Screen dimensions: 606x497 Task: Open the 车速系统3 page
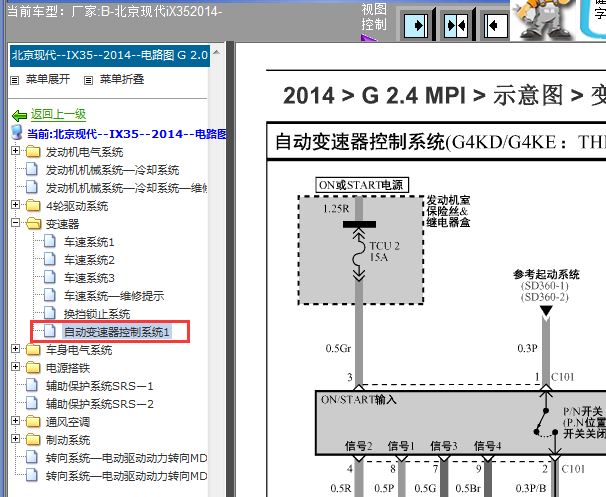[x=89, y=278]
